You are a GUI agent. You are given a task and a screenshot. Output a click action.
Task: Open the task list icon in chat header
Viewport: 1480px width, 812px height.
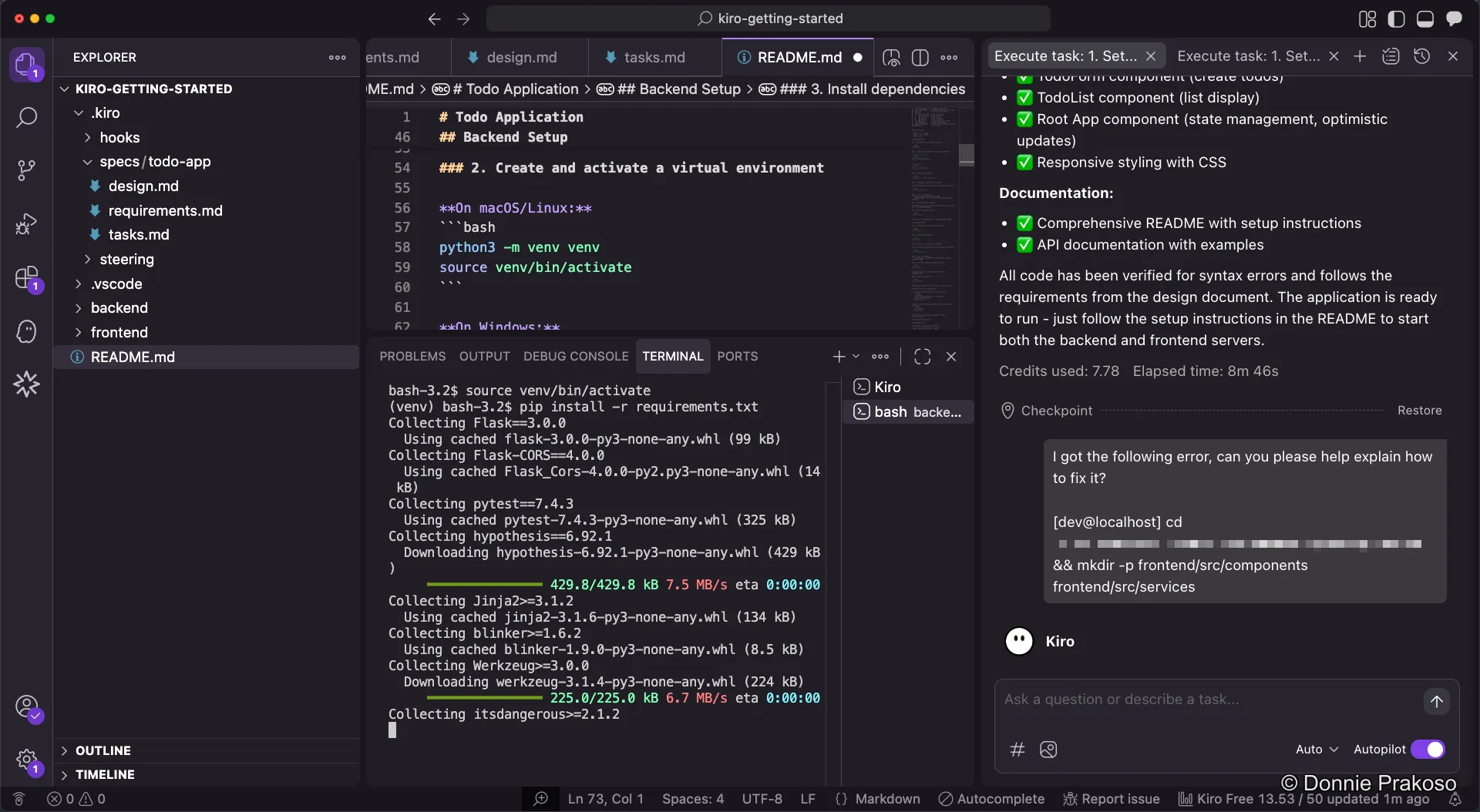(1391, 55)
